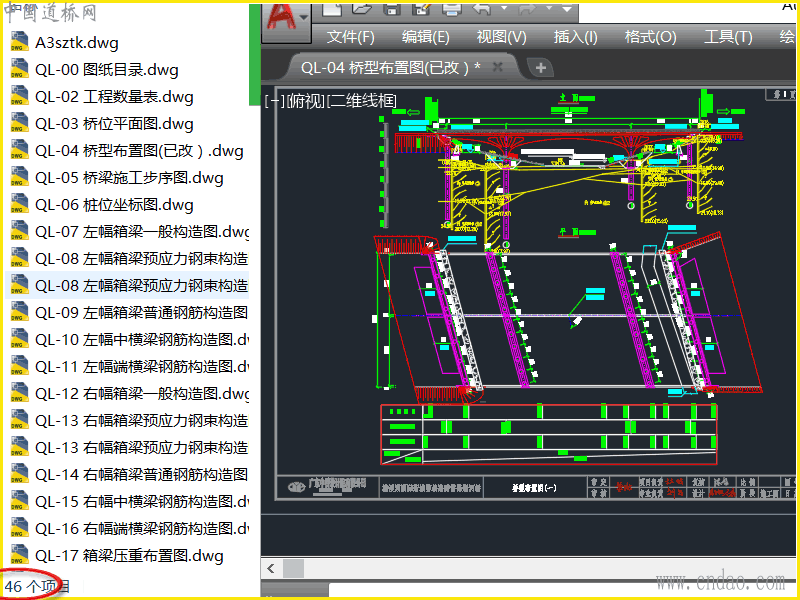This screenshot has width=800, height=600.
Task: Click the DWG icon of QL-02 工程数量表
Action: click(19, 96)
